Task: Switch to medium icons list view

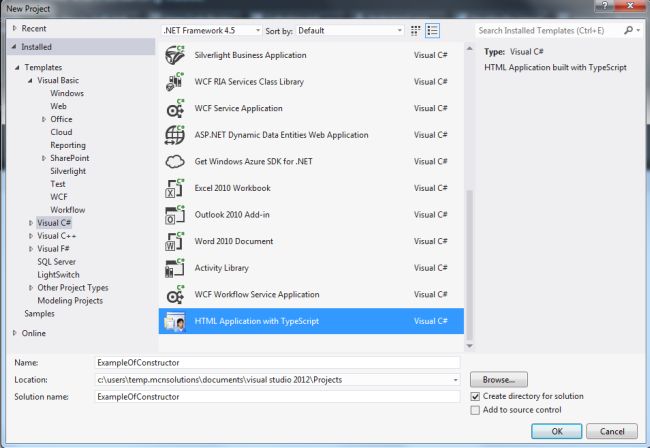Action: 432,31
